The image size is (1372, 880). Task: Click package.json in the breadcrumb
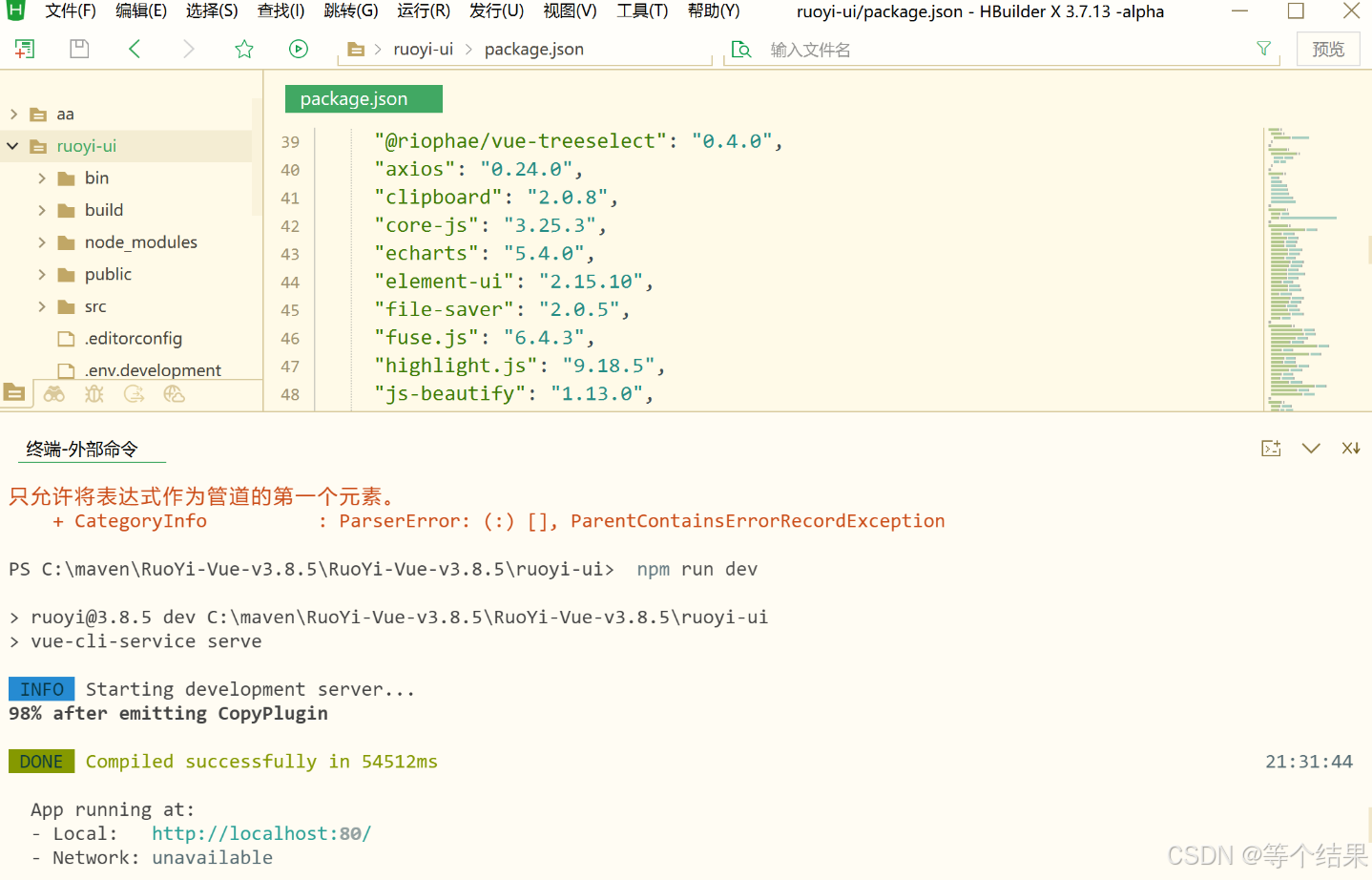pos(534,50)
